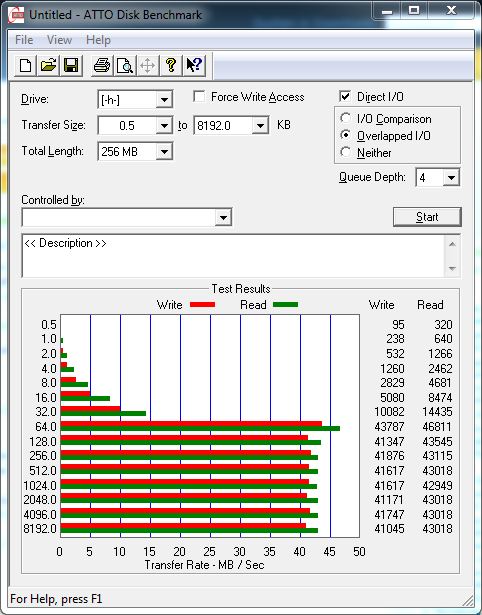
Task: Expand the Queue Depth dropdown
Action: [451, 178]
